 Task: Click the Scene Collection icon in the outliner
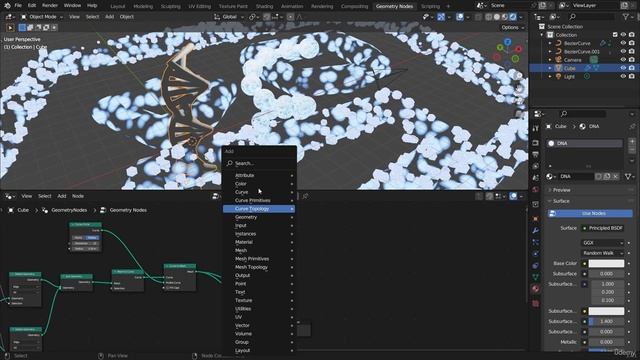(542, 27)
